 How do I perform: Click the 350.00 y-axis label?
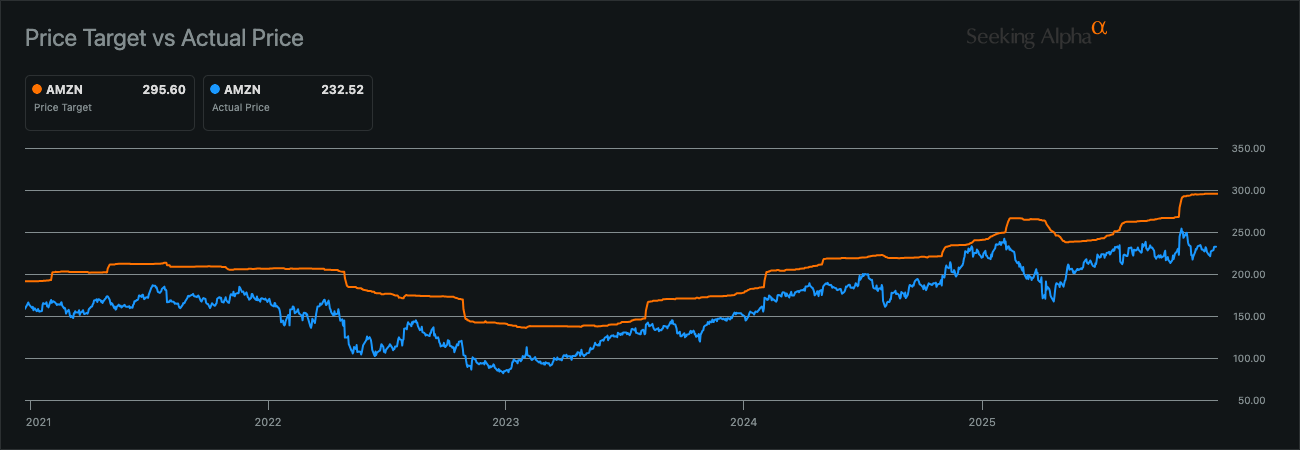[x=1249, y=149]
